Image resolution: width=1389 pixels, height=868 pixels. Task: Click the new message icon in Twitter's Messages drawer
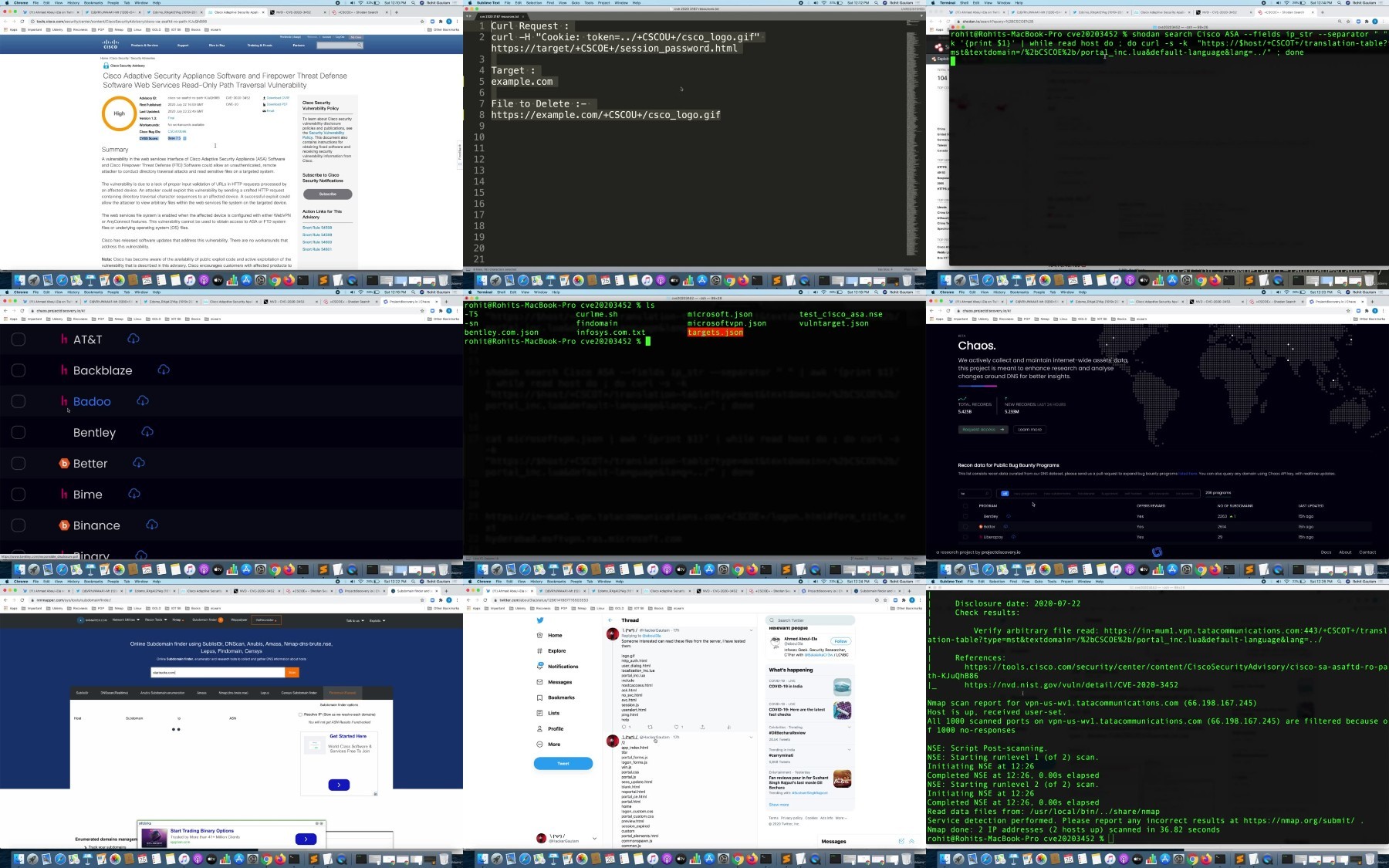pos(901,841)
